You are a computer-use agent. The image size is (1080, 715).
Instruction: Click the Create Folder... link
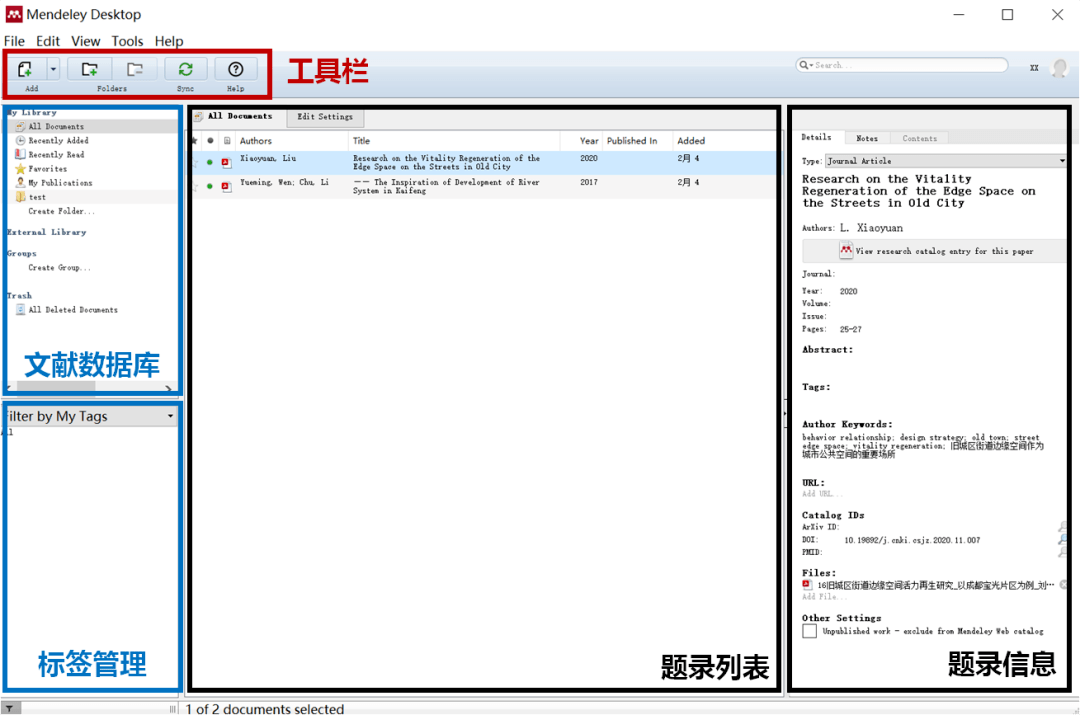pyautogui.click(x=61, y=211)
